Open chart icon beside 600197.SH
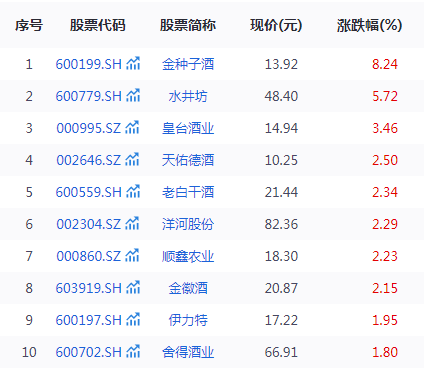This screenshot has height=370, width=424. [133, 319]
